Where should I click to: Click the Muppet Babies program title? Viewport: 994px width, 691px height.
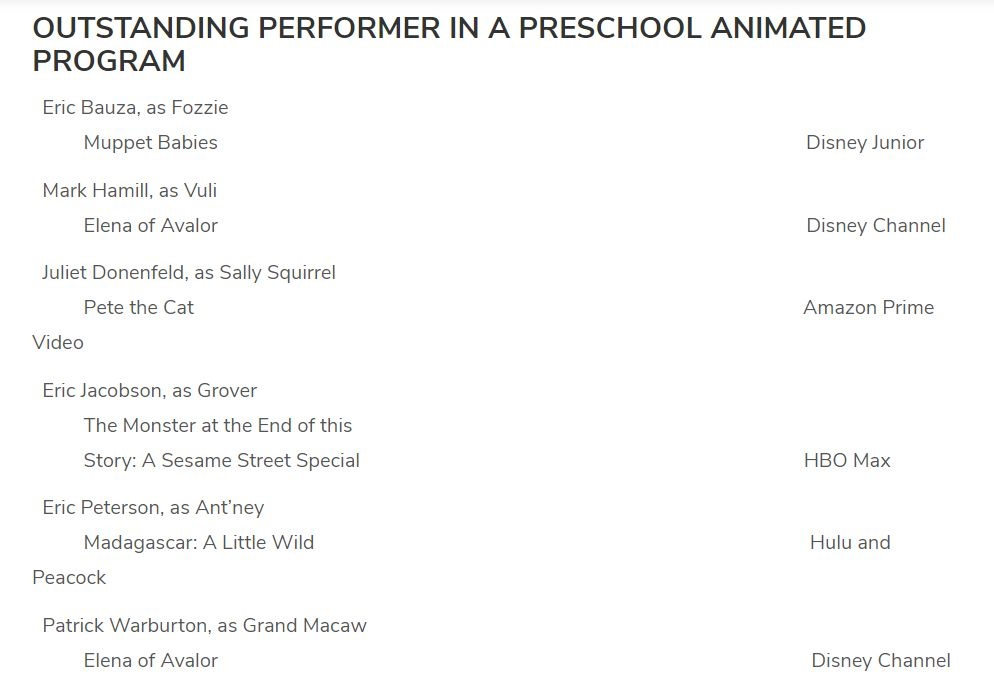coord(150,142)
